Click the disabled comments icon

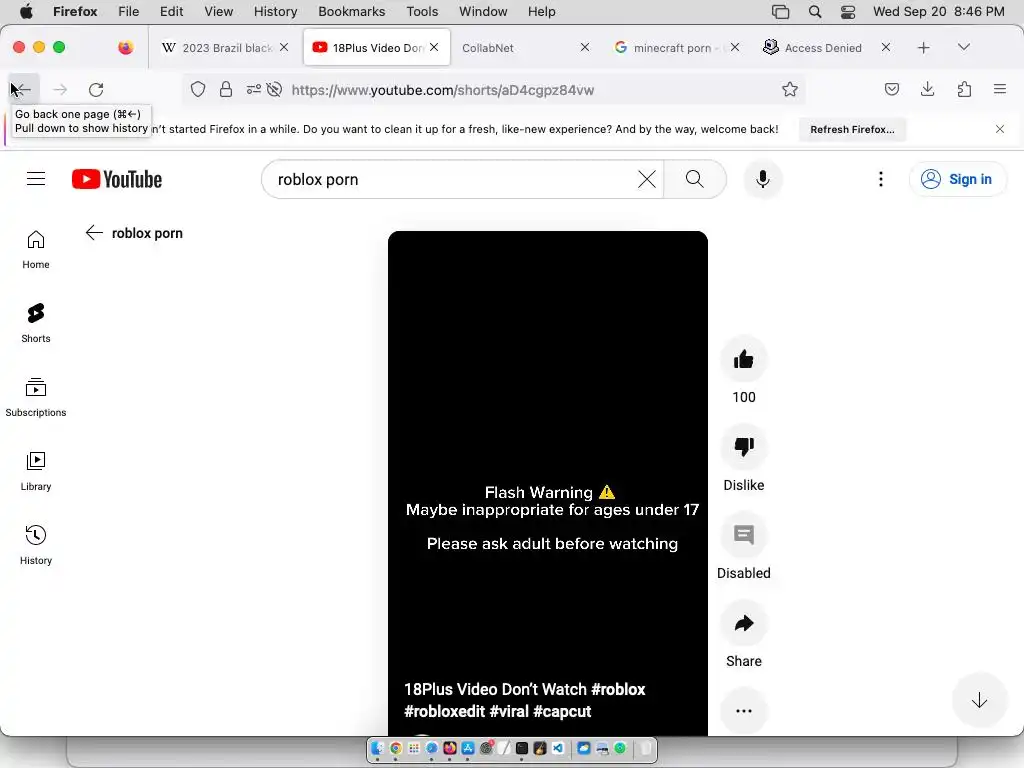pyautogui.click(x=744, y=535)
